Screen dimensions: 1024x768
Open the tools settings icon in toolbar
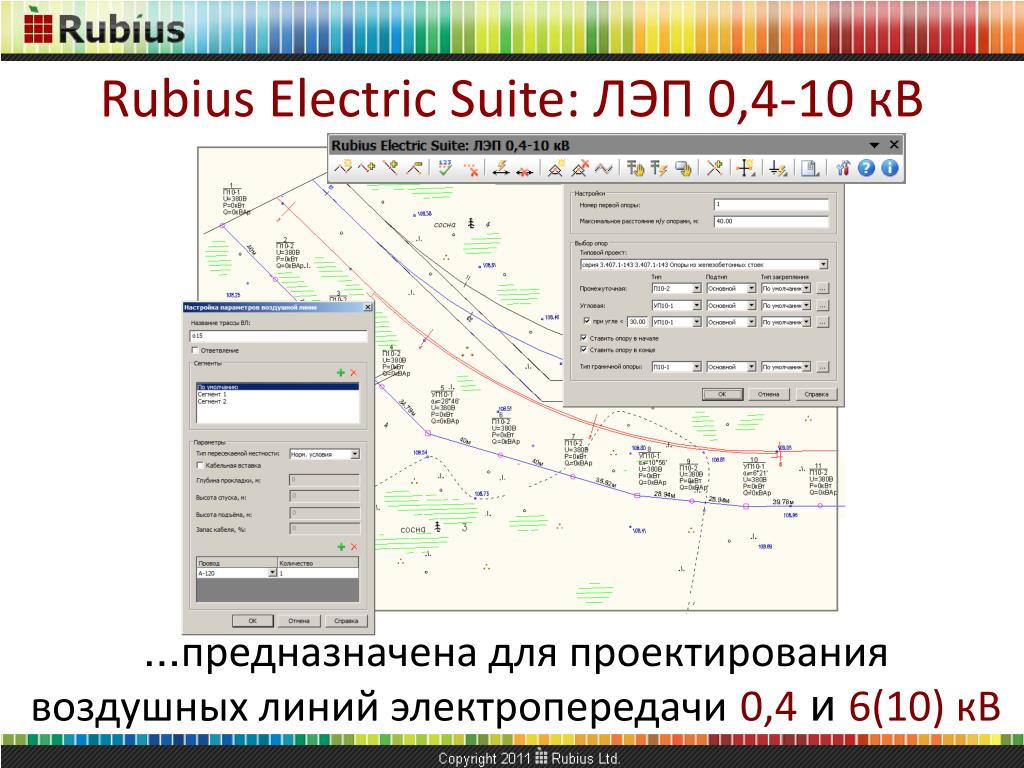[842, 168]
